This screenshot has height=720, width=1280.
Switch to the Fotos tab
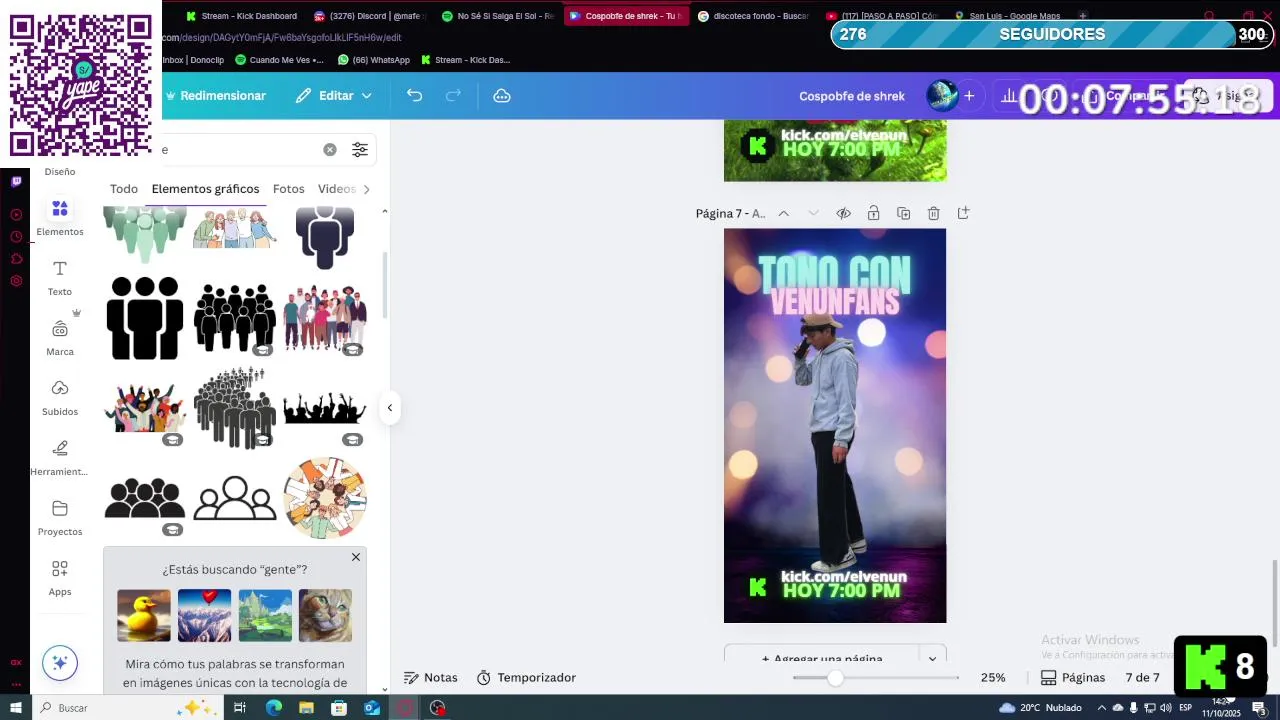coord(288,189)
